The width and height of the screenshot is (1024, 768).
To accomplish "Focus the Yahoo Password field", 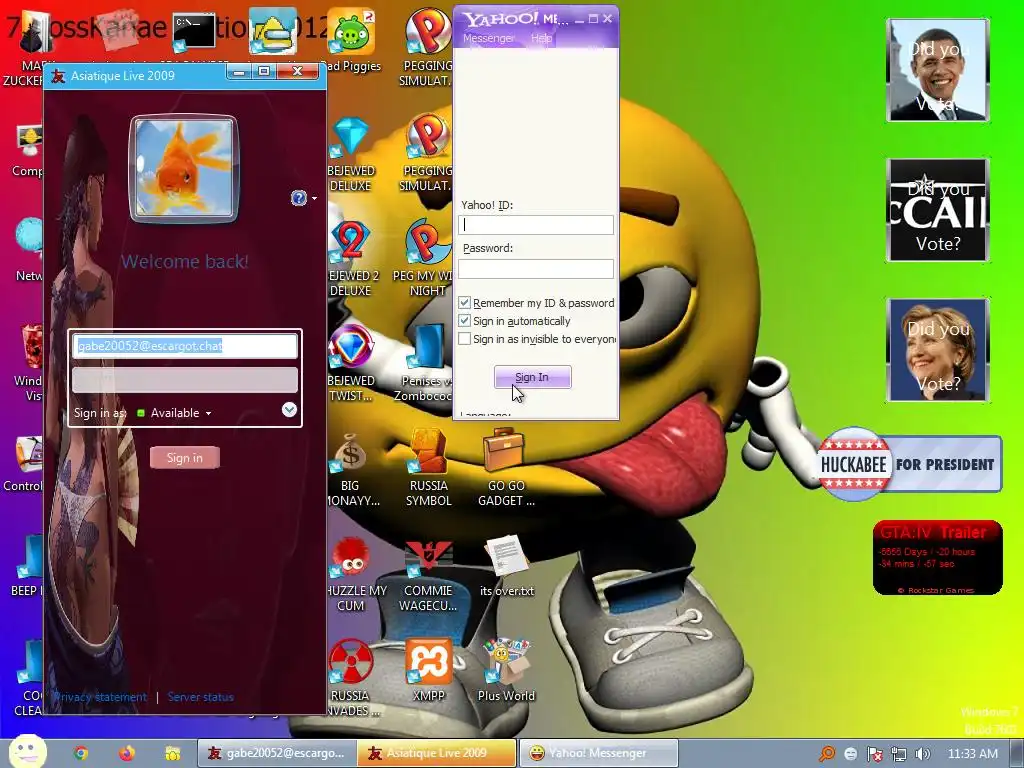I will pyautogui.click(x=536, y=268).
